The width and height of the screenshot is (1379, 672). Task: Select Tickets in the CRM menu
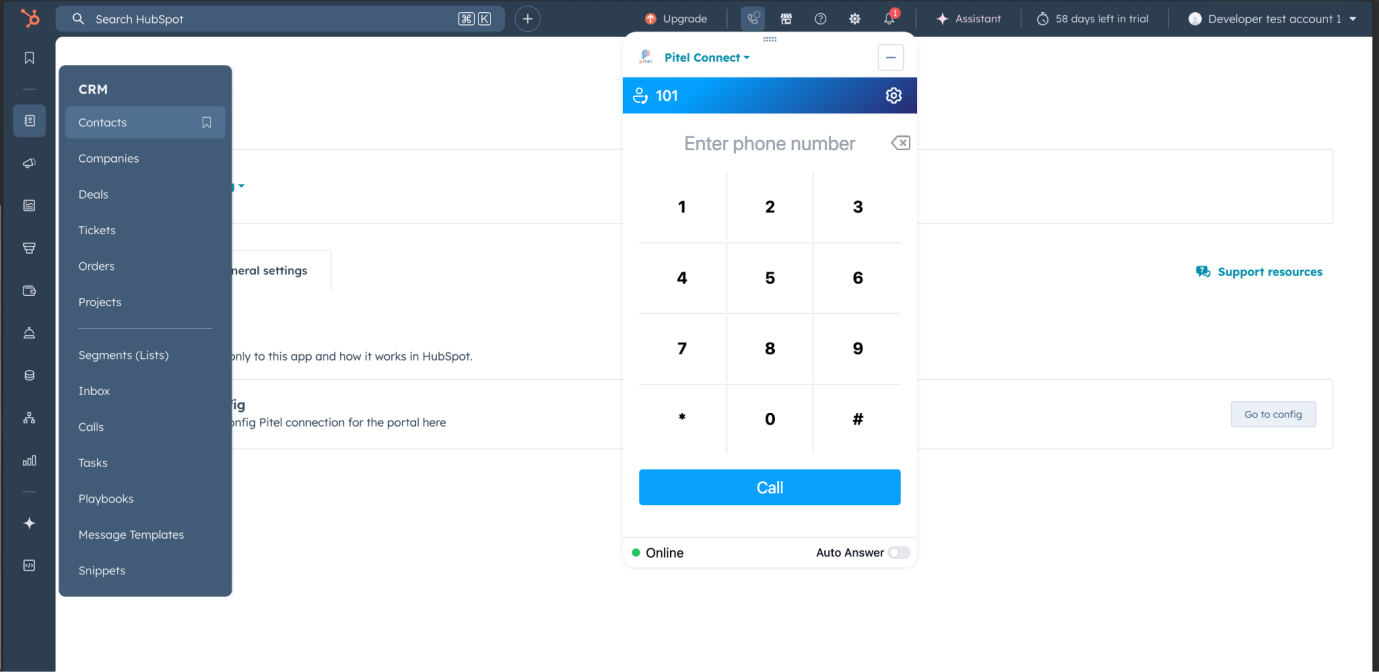pyautogui.click(x=97, y=230)
